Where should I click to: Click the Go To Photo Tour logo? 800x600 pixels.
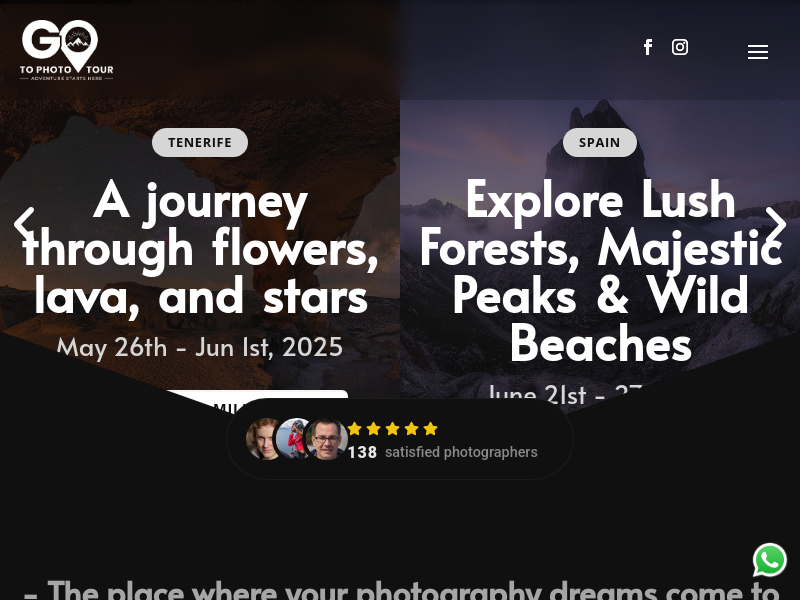[x=66, y=50]
